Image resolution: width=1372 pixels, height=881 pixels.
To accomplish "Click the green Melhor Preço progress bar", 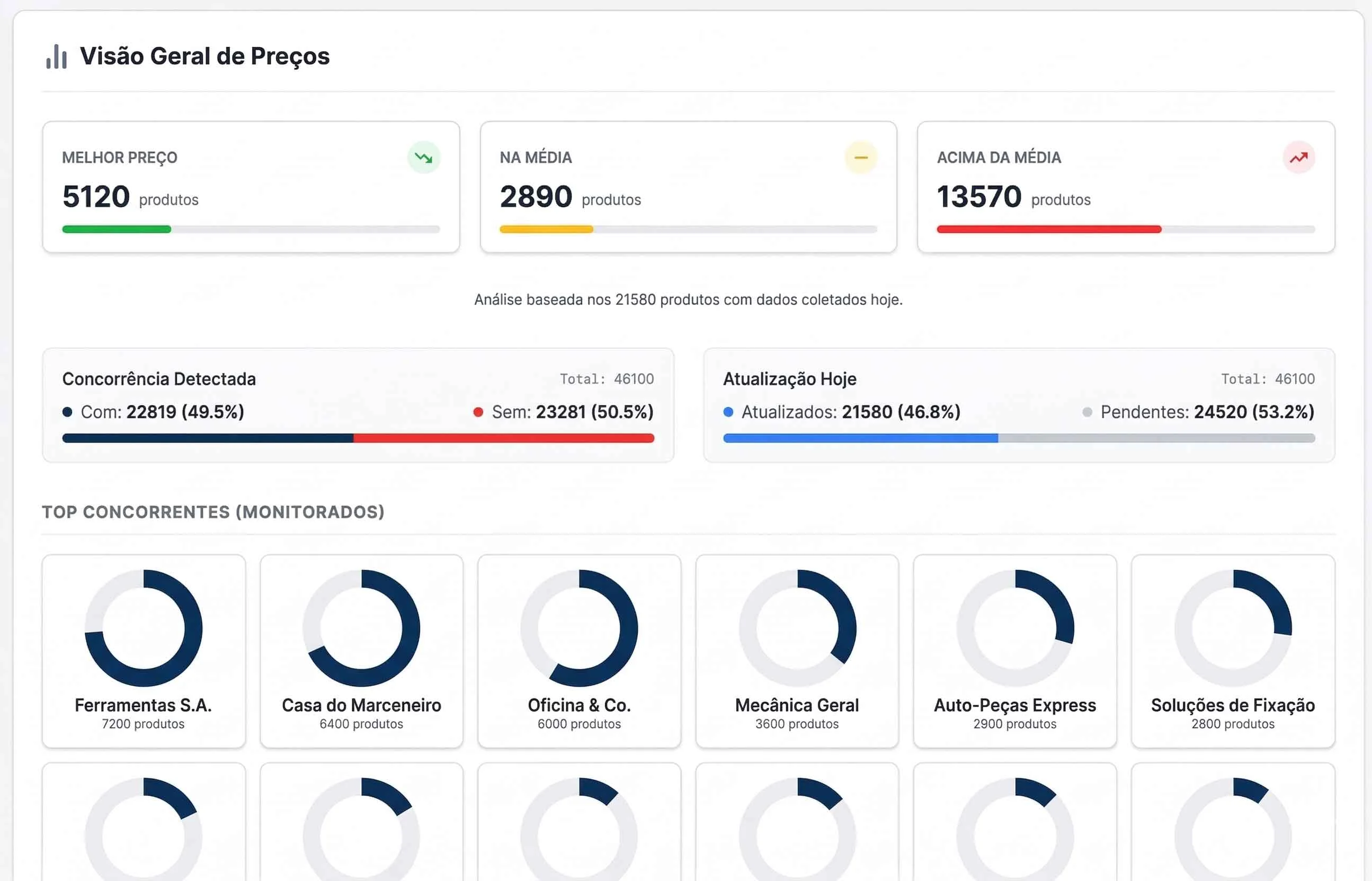I will [117, 229].
